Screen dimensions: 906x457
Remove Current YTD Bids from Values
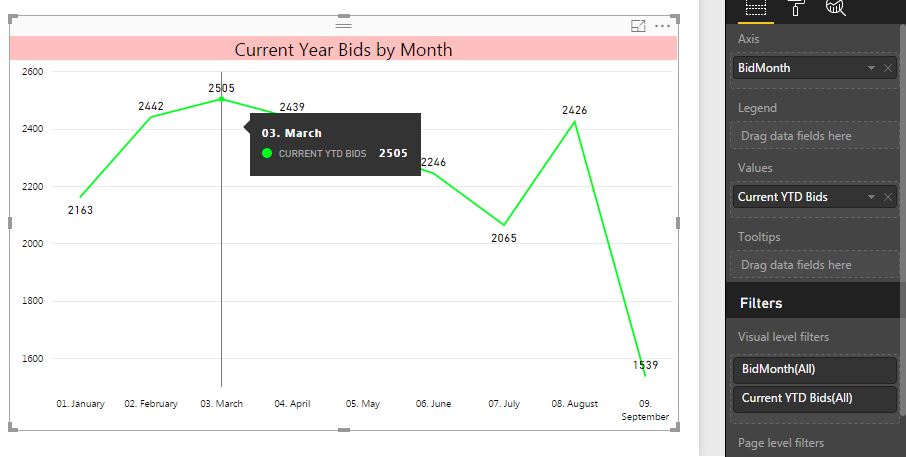coord(888,197)
